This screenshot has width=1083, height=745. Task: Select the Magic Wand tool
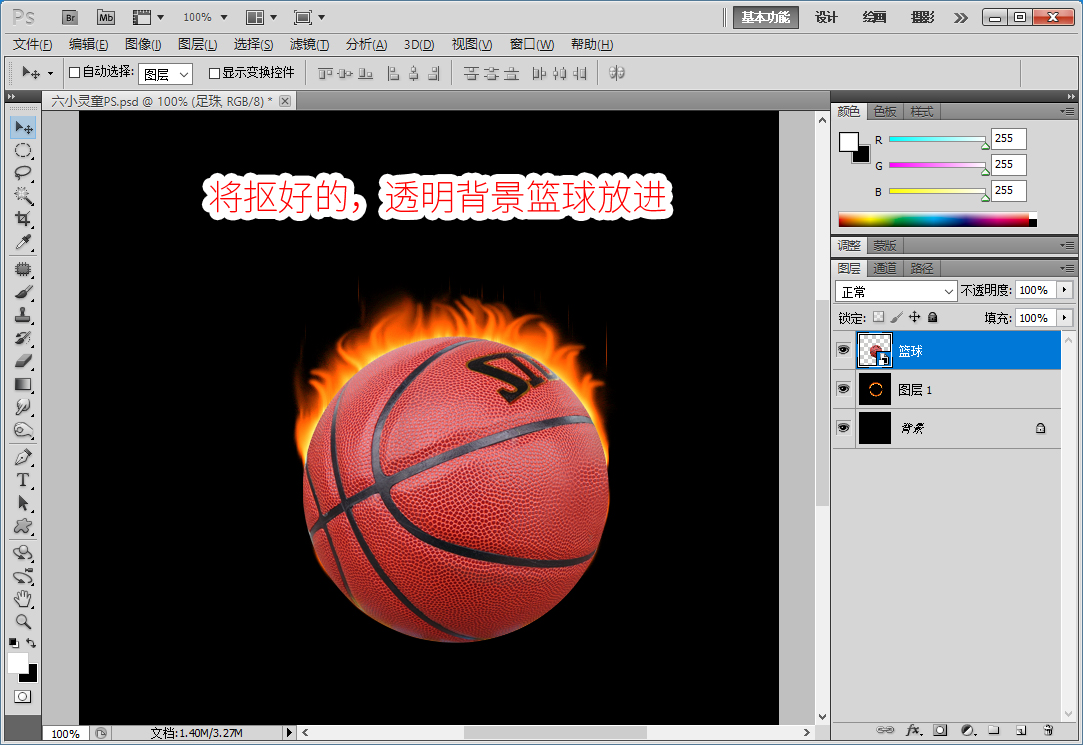(x=23, y=196)
